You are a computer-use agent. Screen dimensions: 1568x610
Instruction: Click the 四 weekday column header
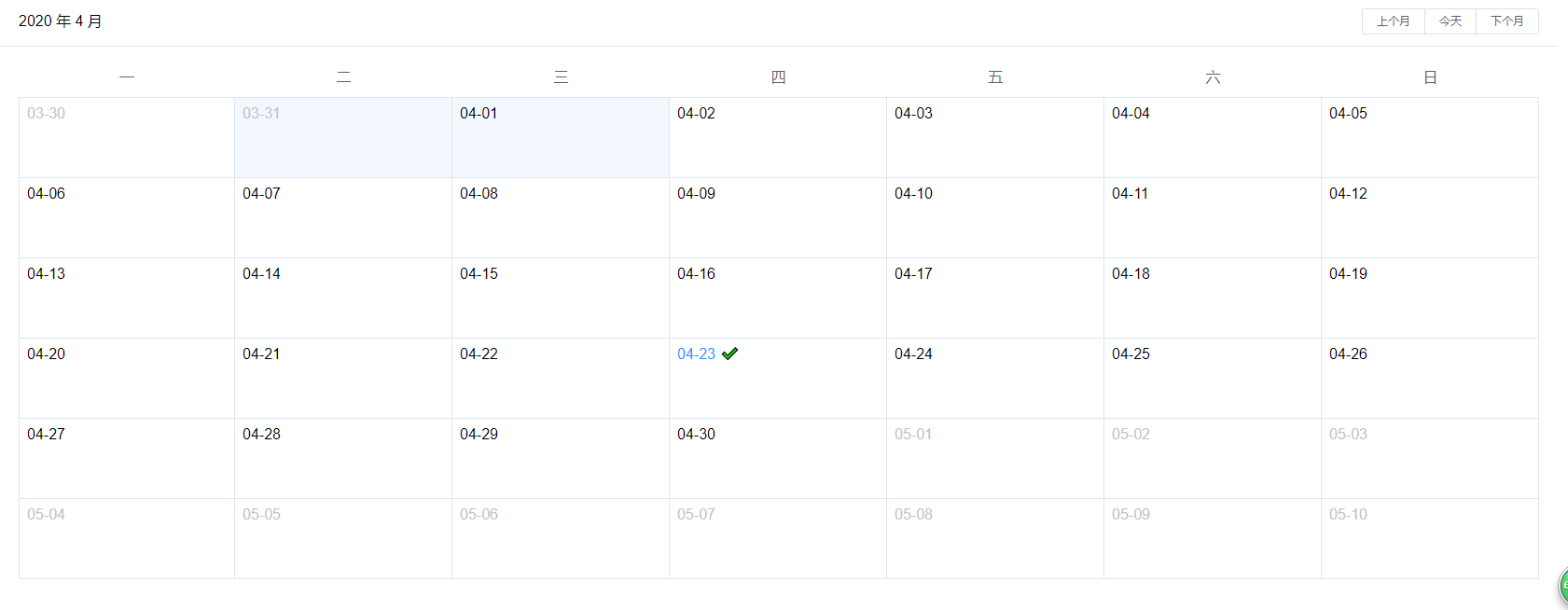point(778,77)
